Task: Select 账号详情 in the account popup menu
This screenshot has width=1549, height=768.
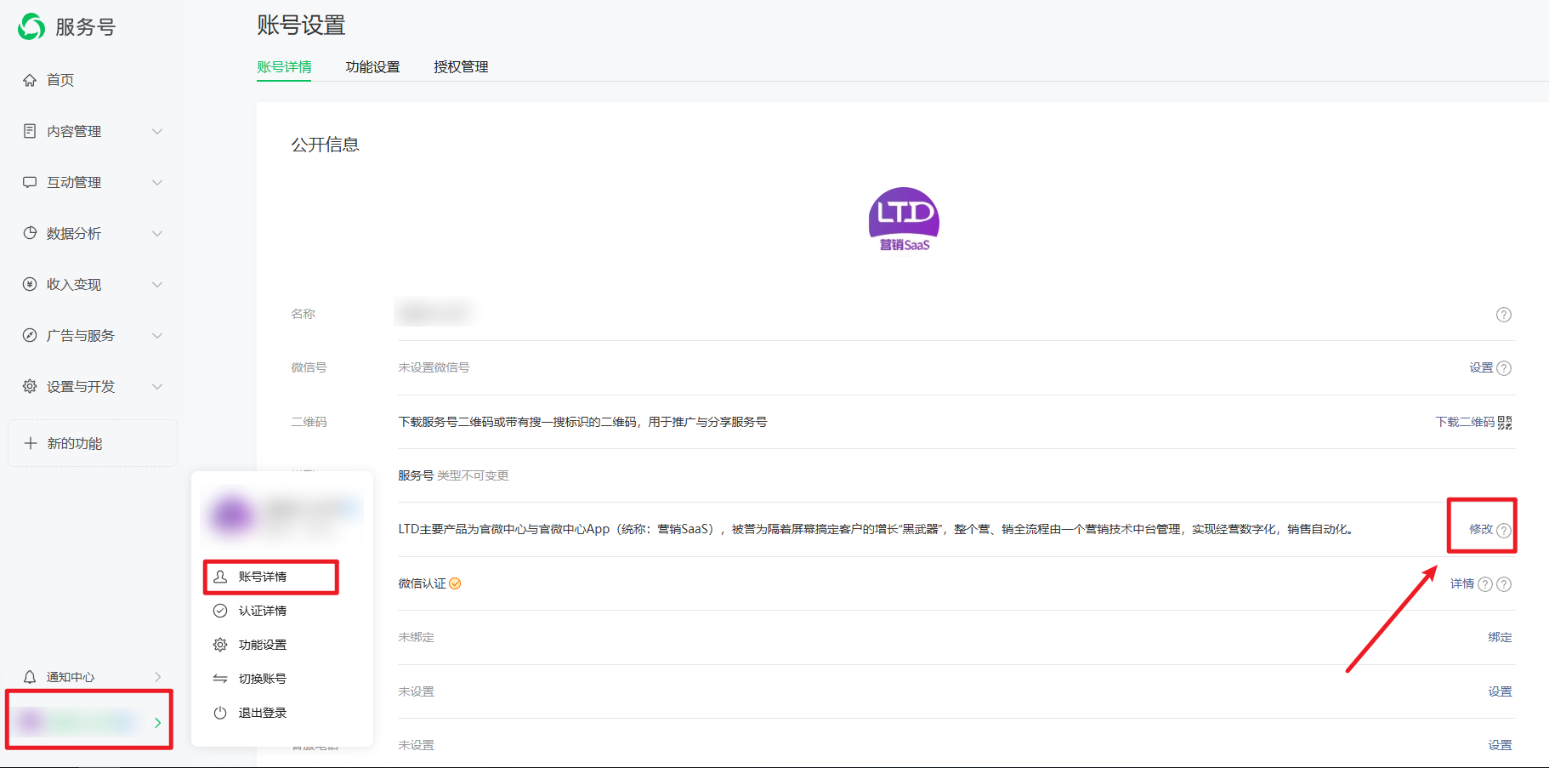Action: 262,577
